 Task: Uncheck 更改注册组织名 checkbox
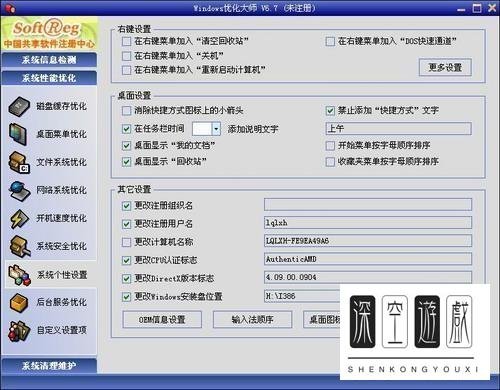point(126,206)
